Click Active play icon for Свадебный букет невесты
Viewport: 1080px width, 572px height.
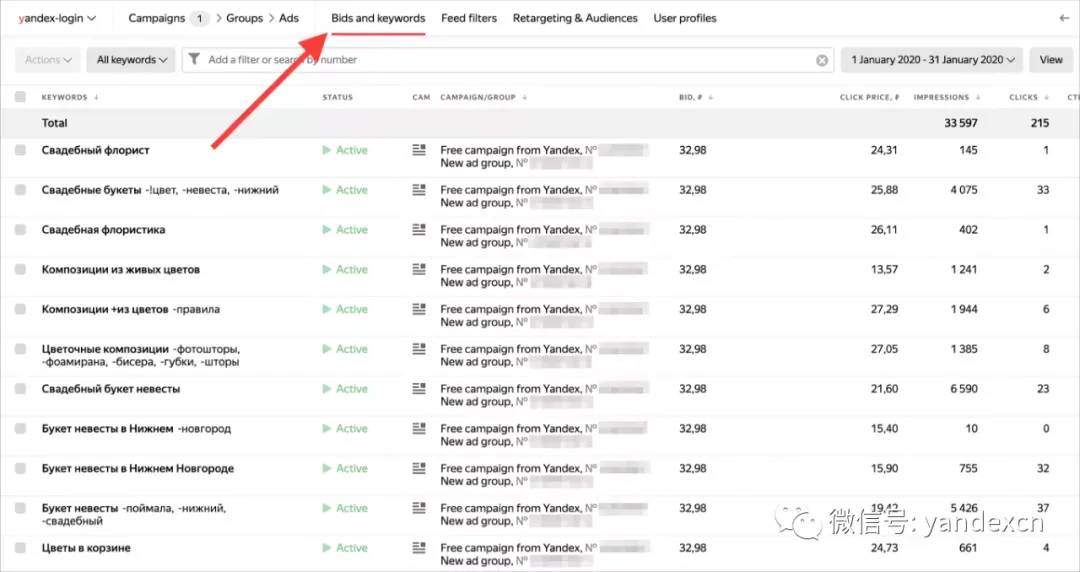(326, 389)
